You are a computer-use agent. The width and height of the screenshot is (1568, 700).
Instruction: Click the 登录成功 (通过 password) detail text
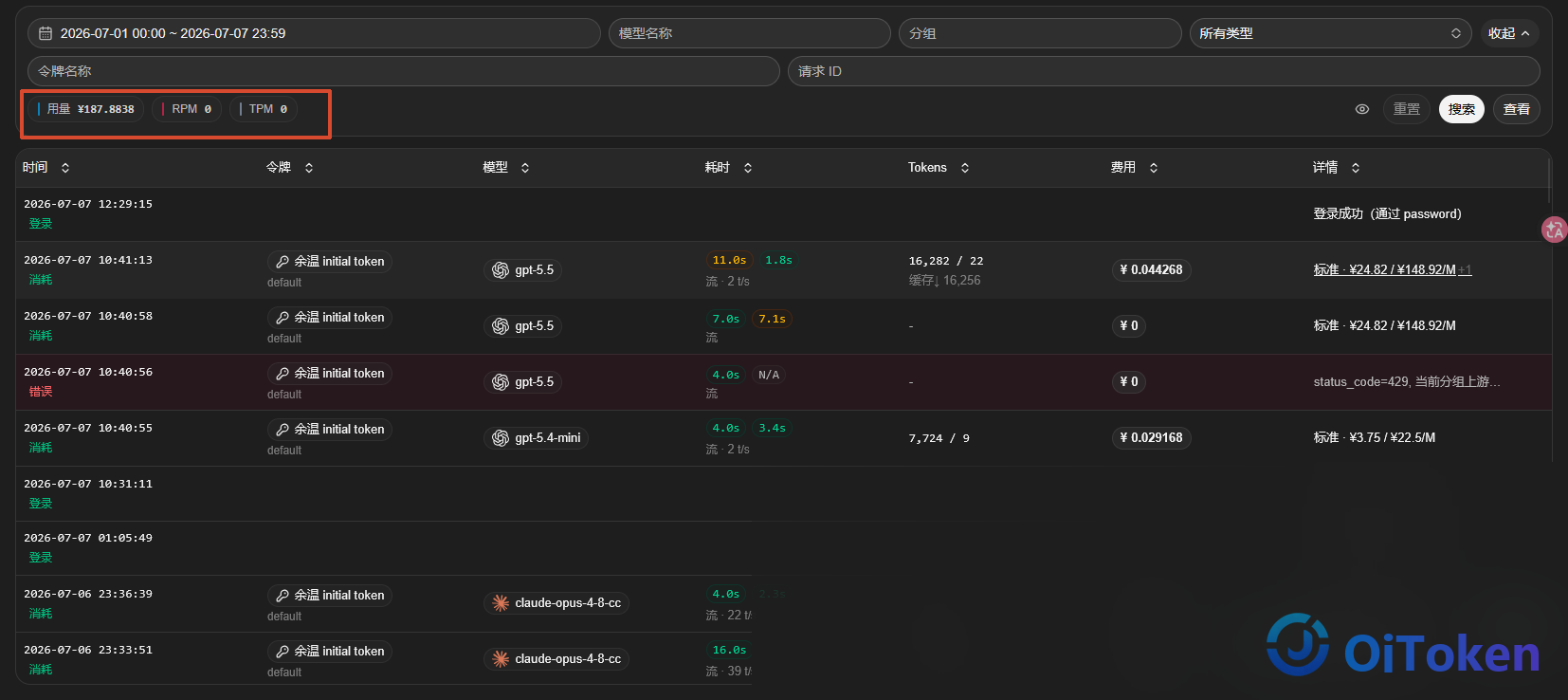point(1387,214)
